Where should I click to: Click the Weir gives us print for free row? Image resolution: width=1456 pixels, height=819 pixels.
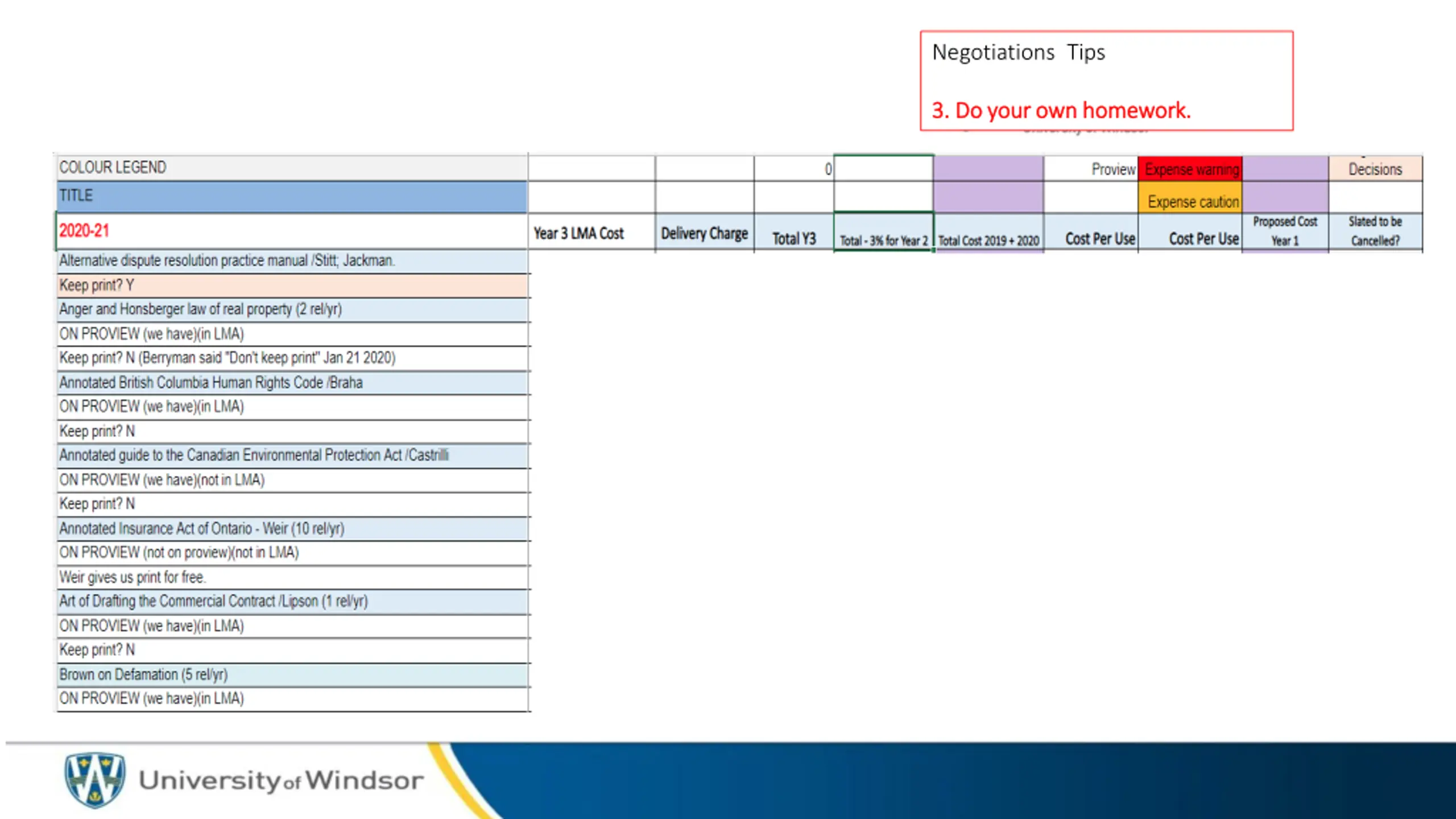pos(292,577)
